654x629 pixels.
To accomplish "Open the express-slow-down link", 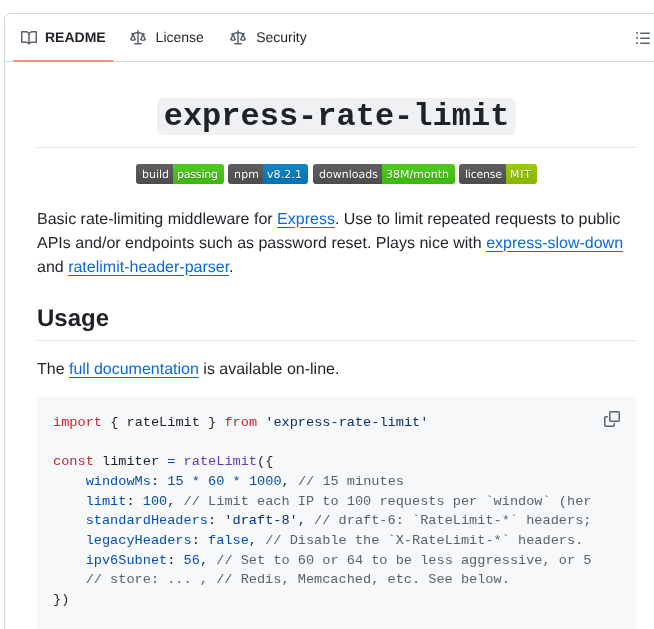I will click(x=554, y=243).
